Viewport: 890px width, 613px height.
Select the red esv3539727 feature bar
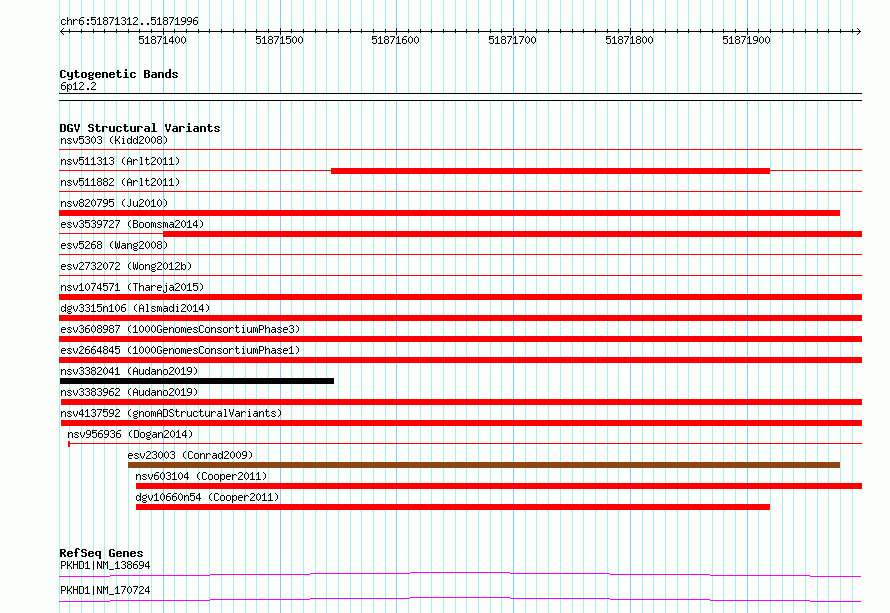(513, 234)
